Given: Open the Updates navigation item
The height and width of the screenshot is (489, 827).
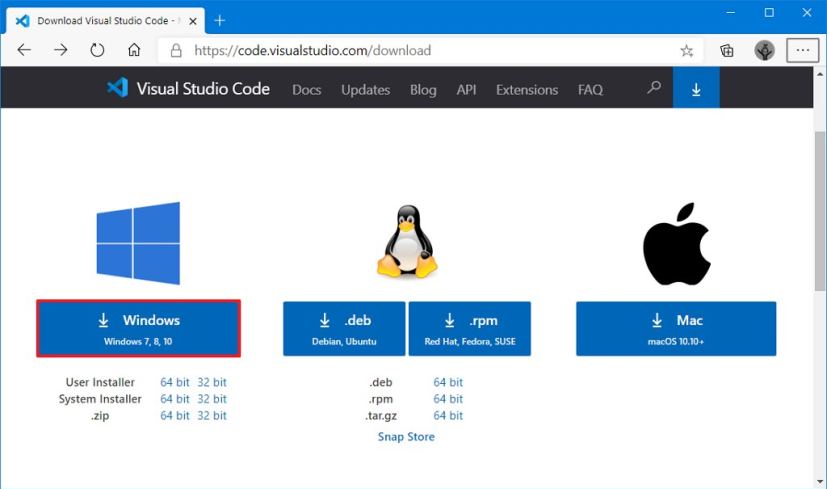Looking at the screenshot, I should [366, 90].
